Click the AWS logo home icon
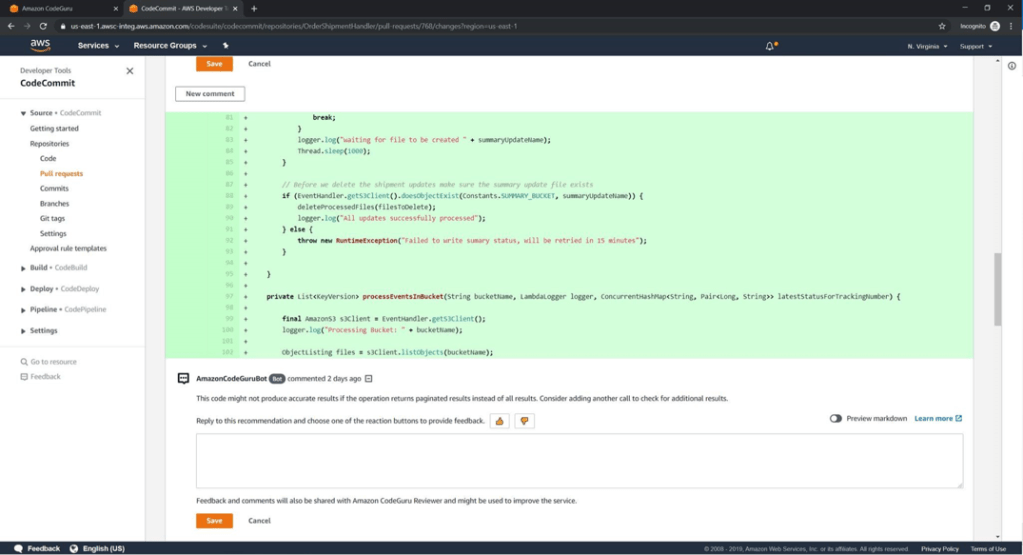 (40, 45)
